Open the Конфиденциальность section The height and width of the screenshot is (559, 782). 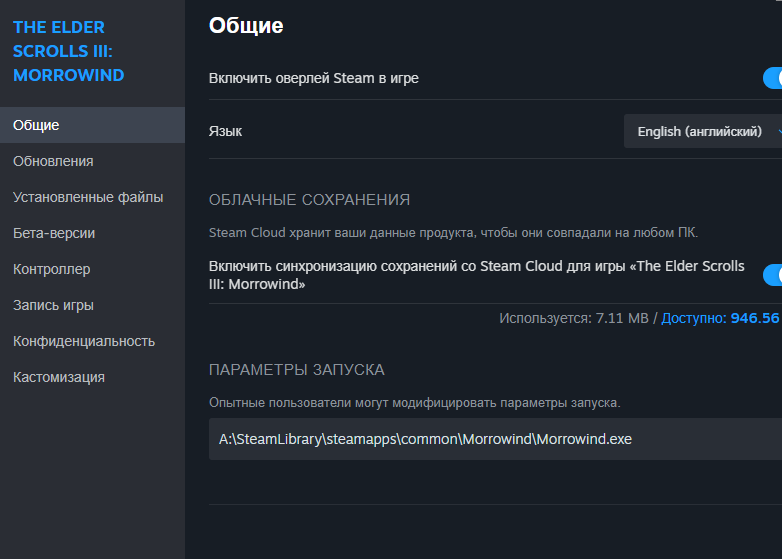pyautogui.click(x=84, y=341)
